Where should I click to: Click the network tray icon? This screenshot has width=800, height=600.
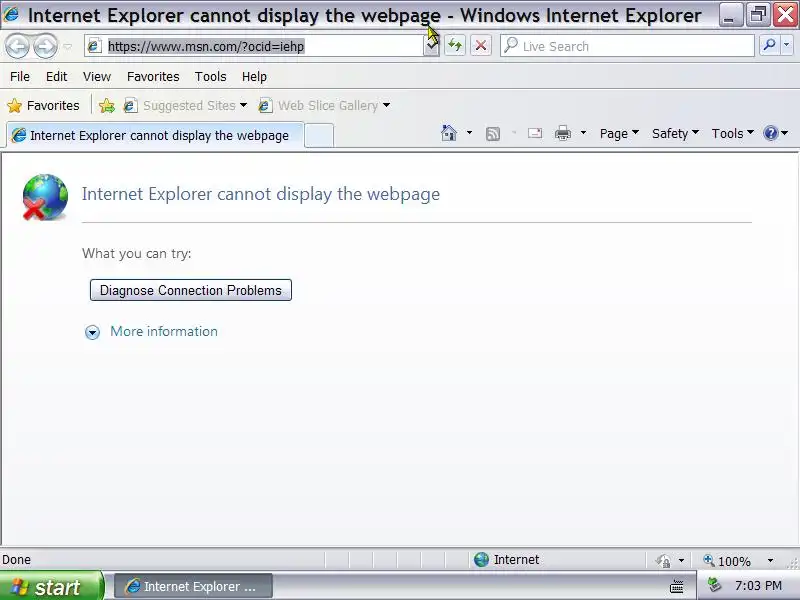click(714, 585)
